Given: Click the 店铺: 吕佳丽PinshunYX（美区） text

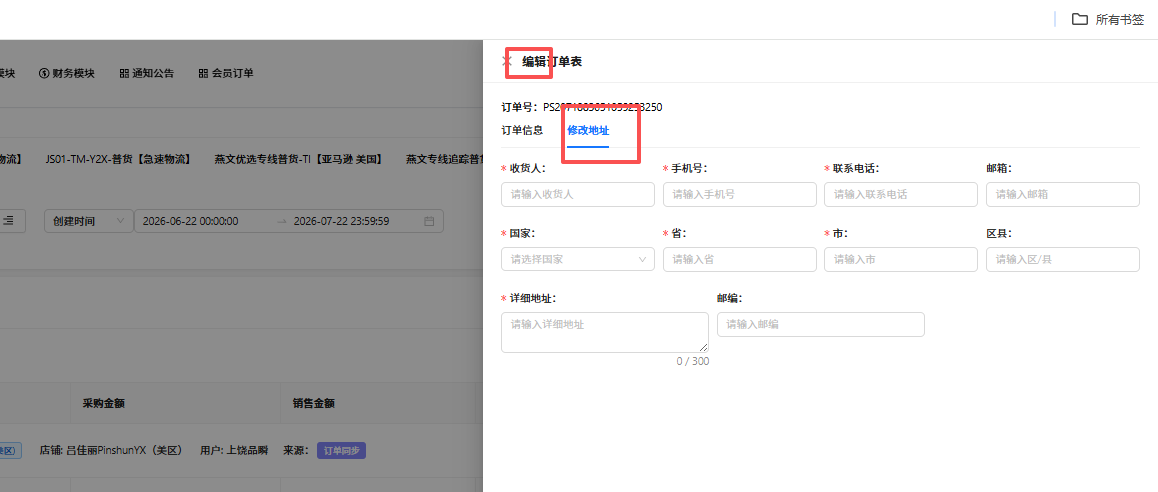Looking at the screenshot, I should (x=111, y=451).
